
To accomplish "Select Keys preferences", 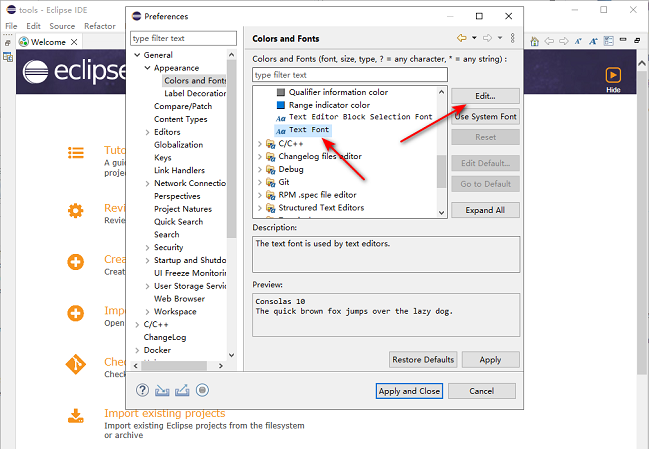I will coord(162,158).
